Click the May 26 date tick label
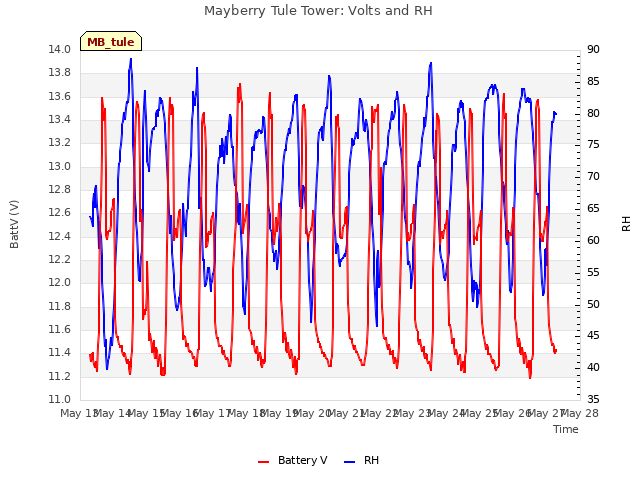 [514, 414]
